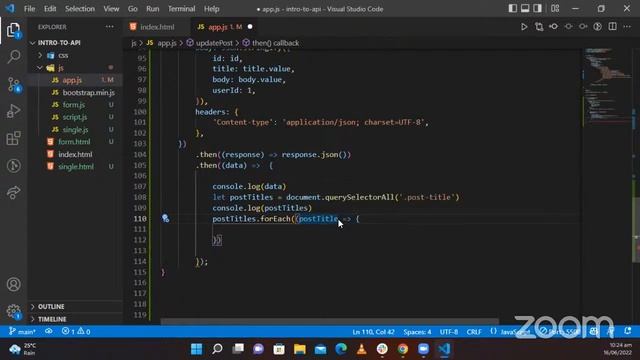This screenshot has width=640, height=360.
Task: Open the Extensions view
Action: (x=13, y=138)
